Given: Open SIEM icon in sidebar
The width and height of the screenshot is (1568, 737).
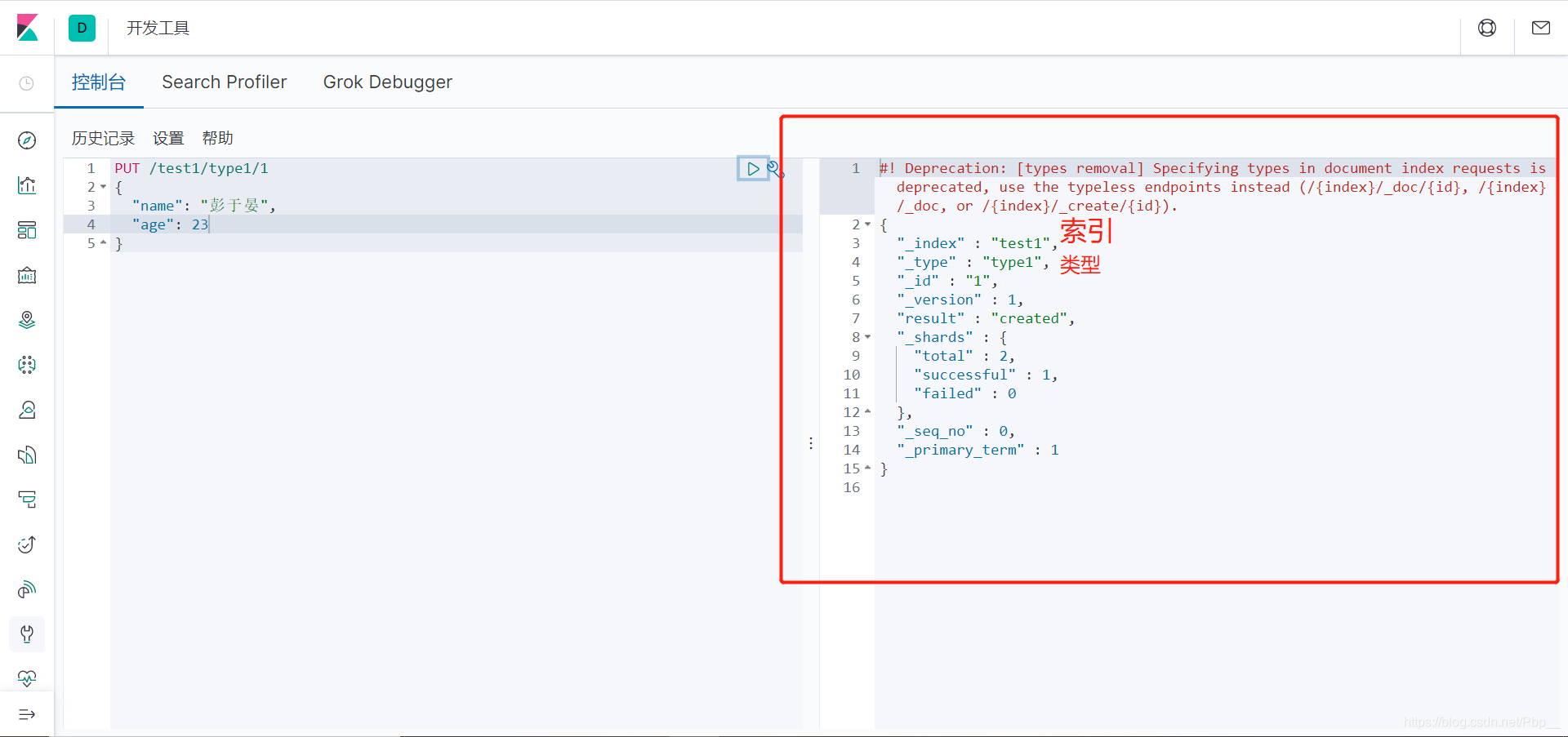Looking at the screenshot, I should (27, 589).
